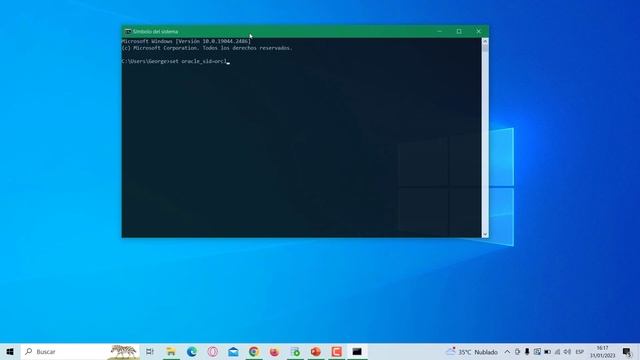Screen dimensions: 640x360
Task: Maximize the Command Prompt window
Action: pos(459,31)
